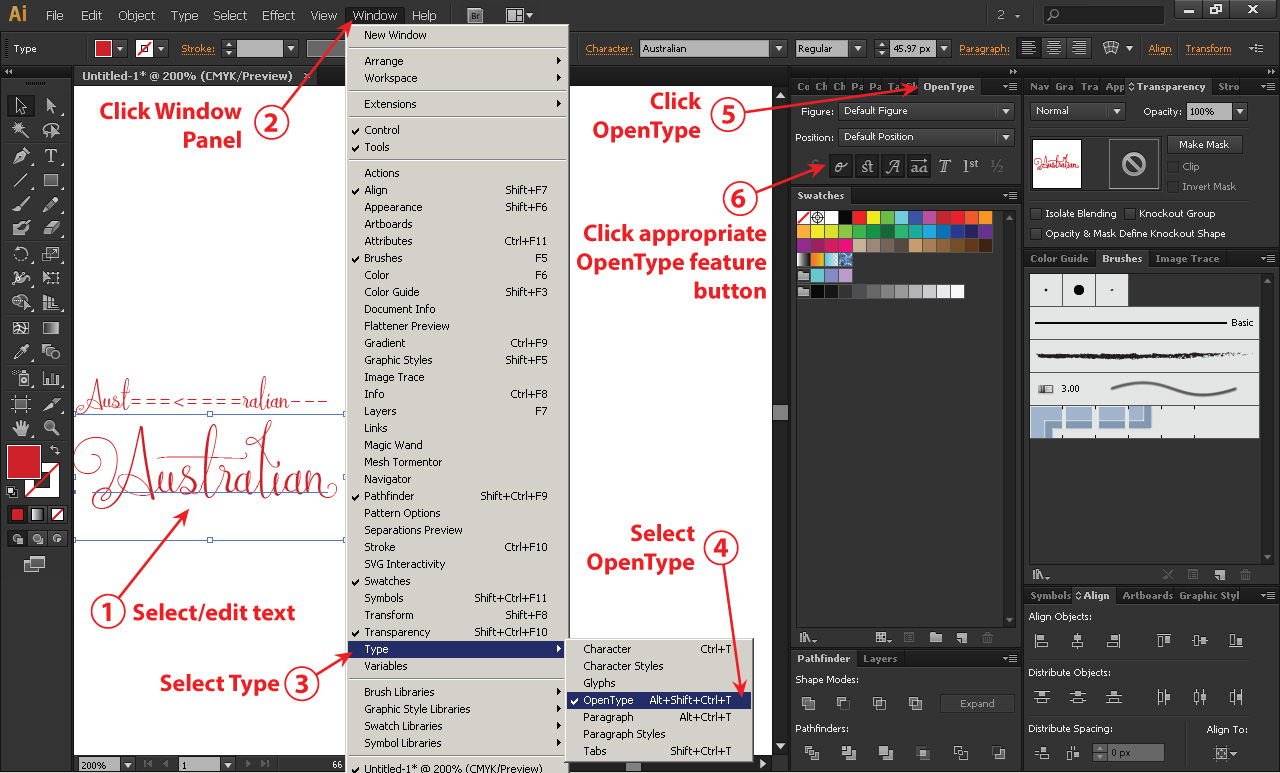Click the Align link in control bar
The width and height of the screenshot is (1280, 773).
[1160, 49]
